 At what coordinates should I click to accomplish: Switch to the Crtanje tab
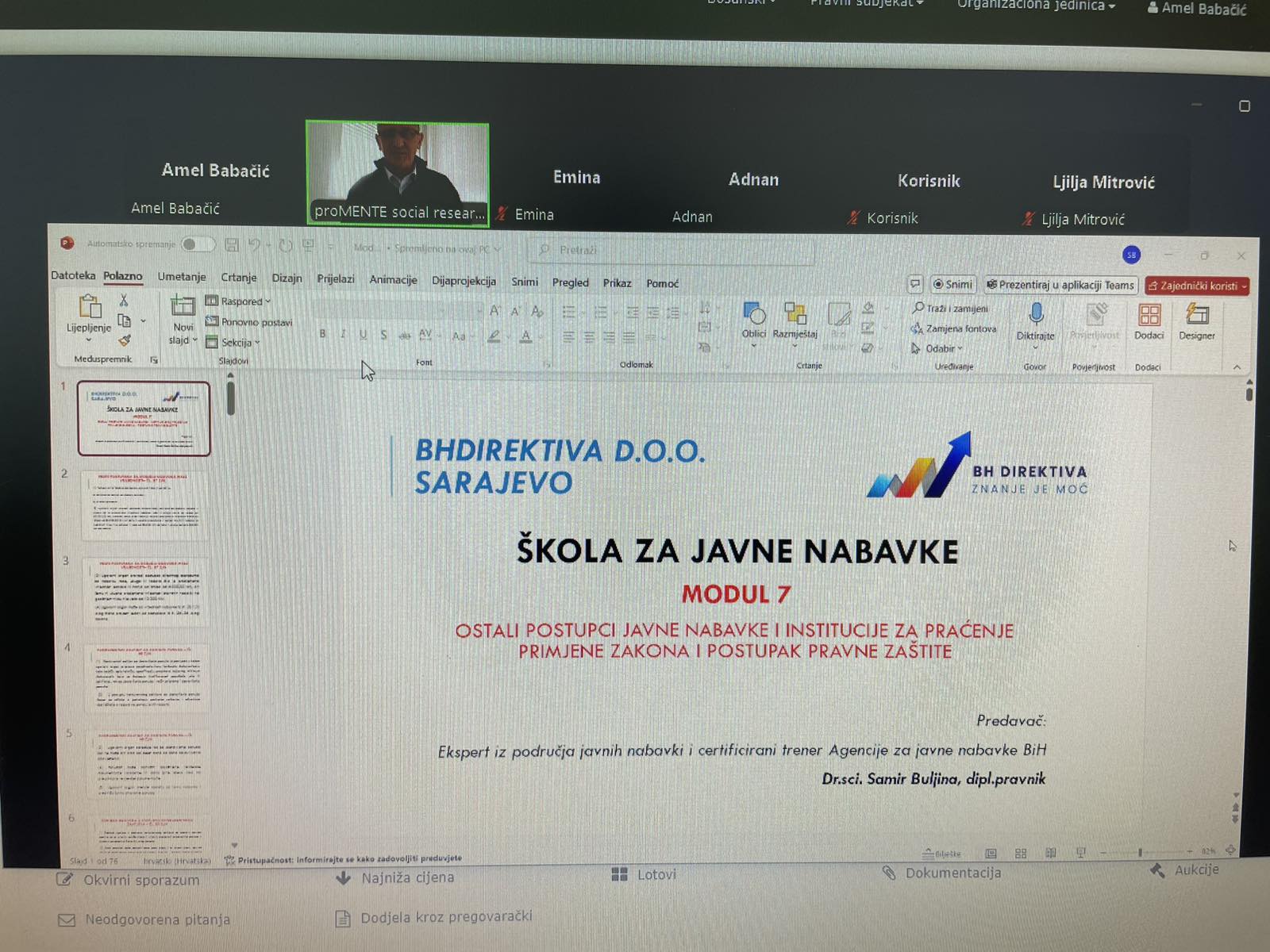[x=239, y=277]
